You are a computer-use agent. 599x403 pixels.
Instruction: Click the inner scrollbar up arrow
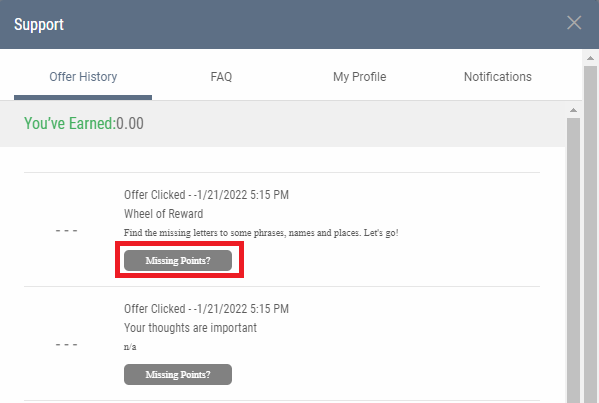(x=573, y=110)
